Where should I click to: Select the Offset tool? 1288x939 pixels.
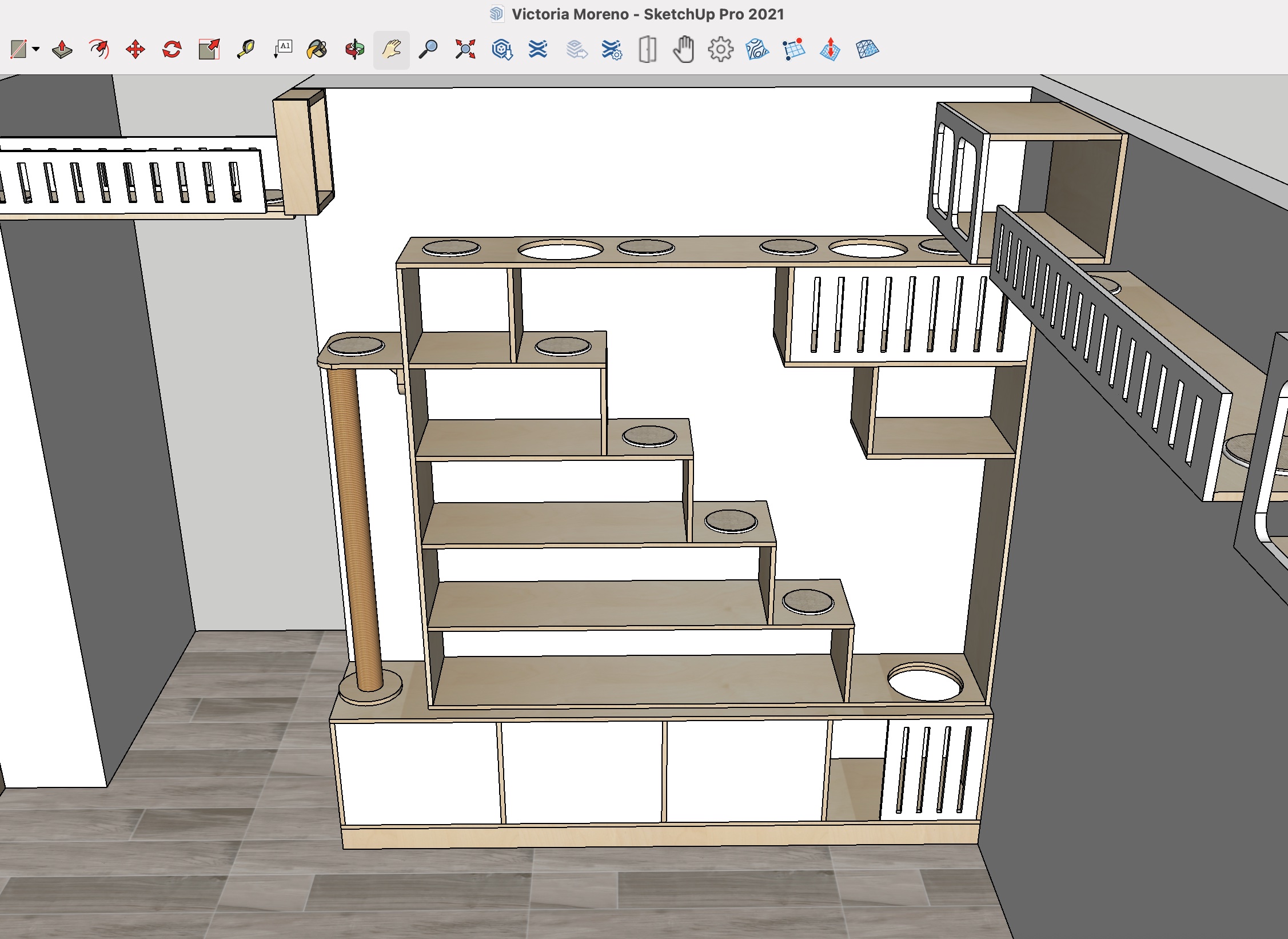pyautogui.click(x=99, y=49)
